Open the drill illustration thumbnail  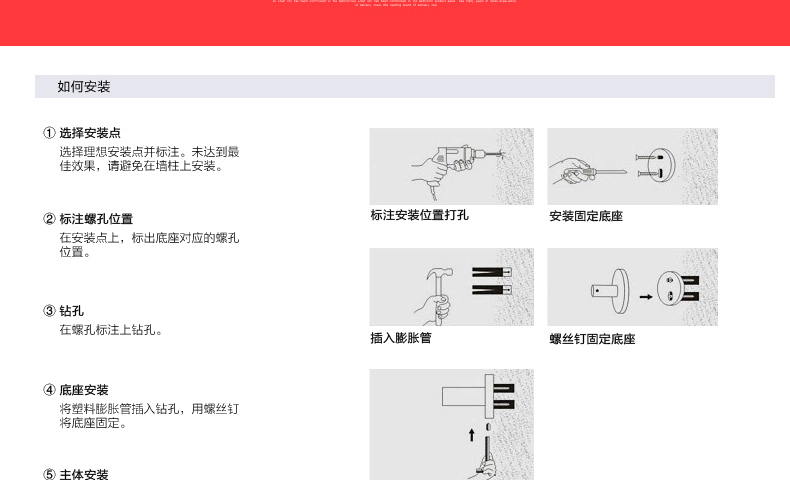click(451, 166)
